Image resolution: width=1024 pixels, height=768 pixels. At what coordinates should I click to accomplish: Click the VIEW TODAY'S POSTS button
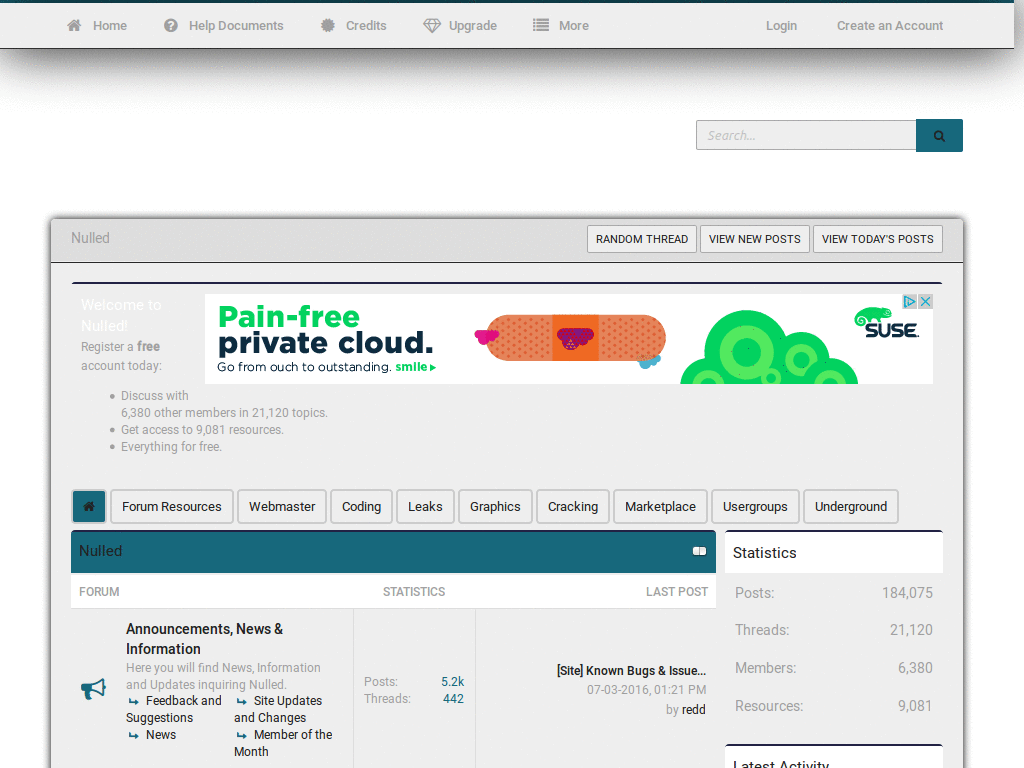877,239
